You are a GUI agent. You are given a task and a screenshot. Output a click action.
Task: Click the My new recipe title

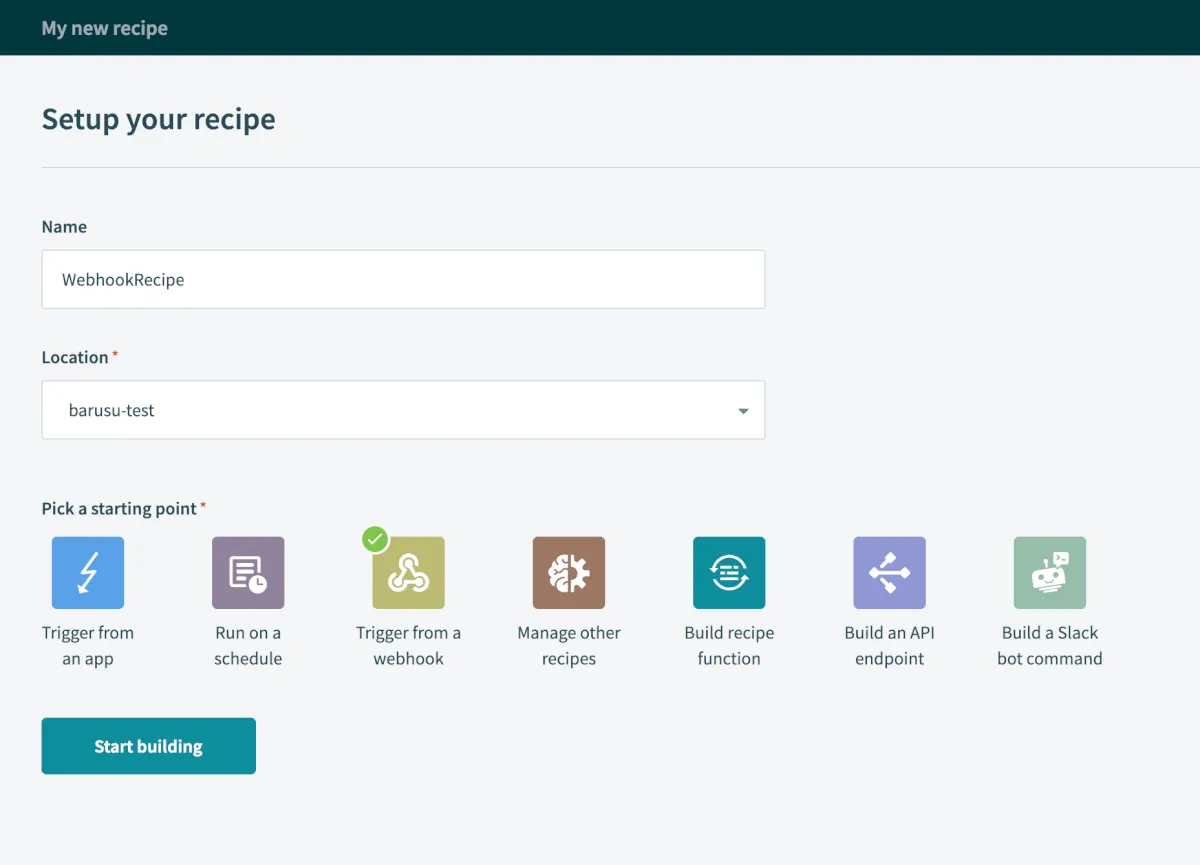pyautogui.click(x=105, y=28)
